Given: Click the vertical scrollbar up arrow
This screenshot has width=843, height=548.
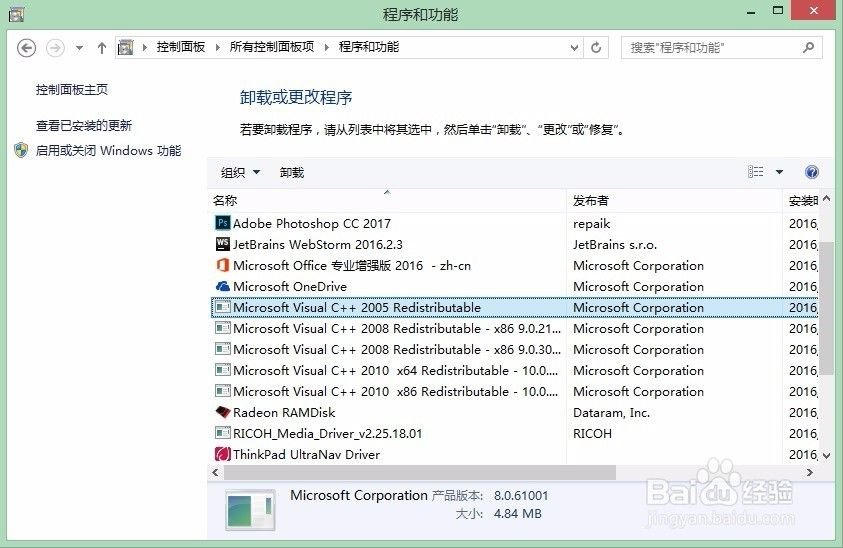Looking at the screenshot, I should pos(826,198).
